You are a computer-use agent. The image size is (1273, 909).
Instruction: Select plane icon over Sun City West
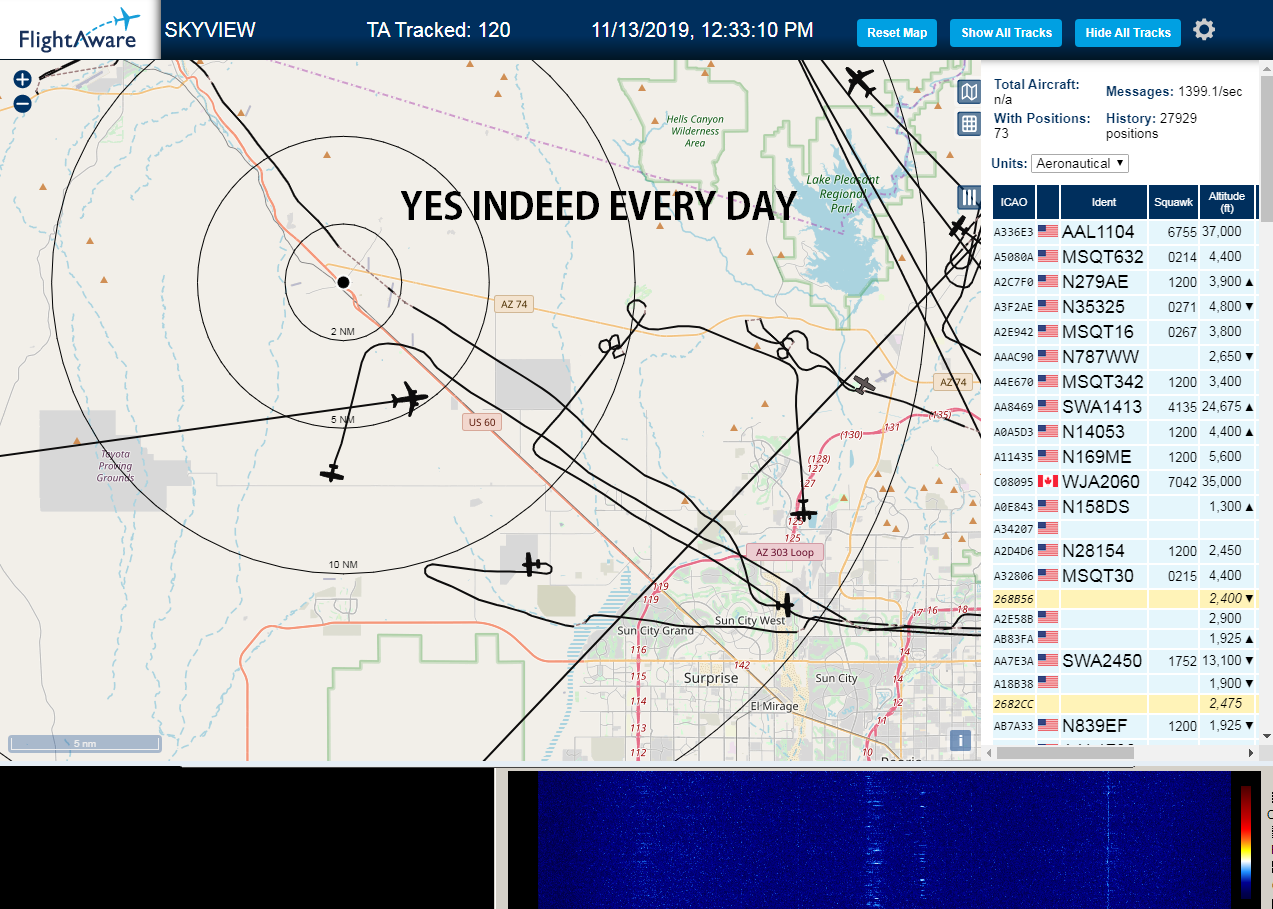point(786,604)
